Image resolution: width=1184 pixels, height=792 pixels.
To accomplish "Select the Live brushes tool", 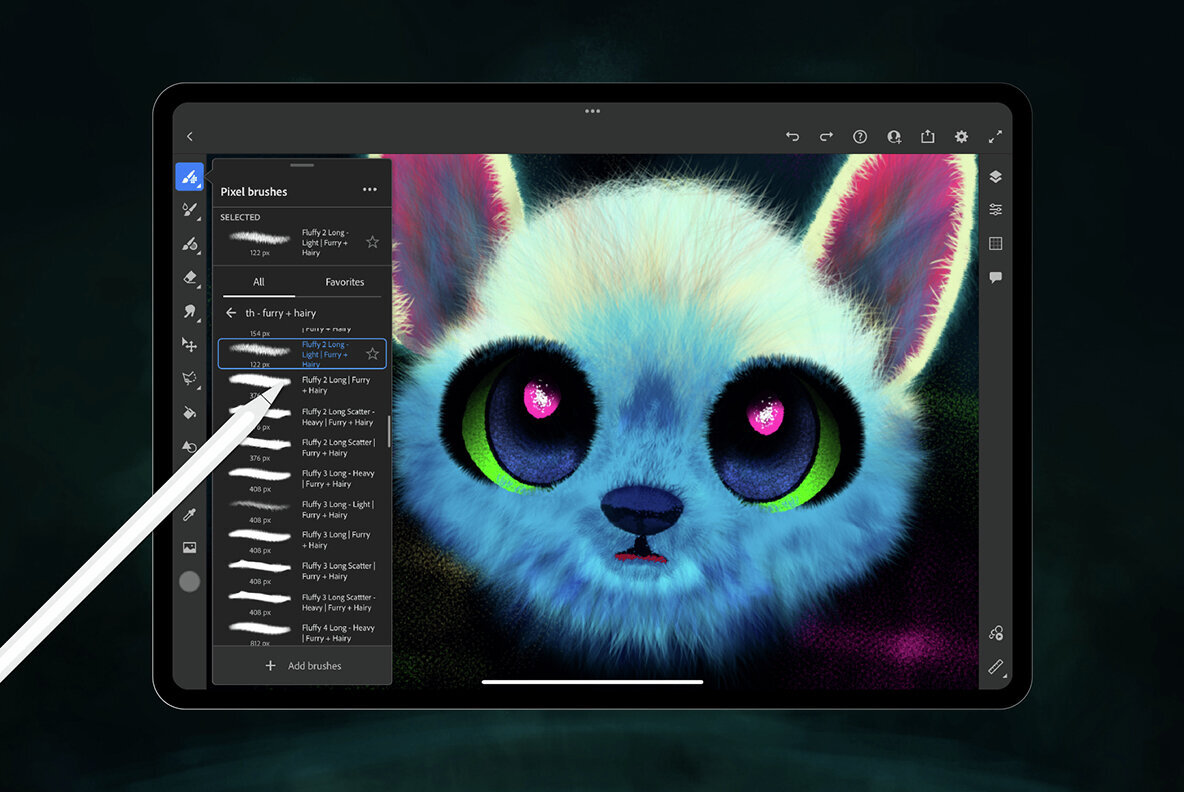I will pyautogui.click(x=190, y=210).
